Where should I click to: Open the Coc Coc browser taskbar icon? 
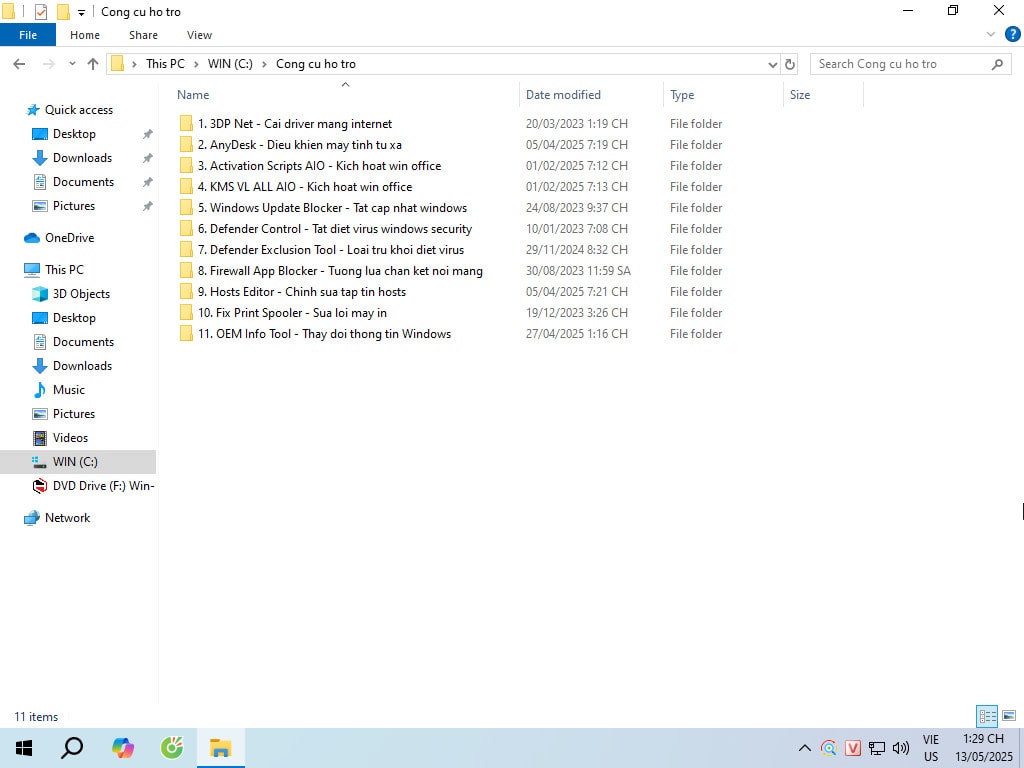(x=172, y=748)
